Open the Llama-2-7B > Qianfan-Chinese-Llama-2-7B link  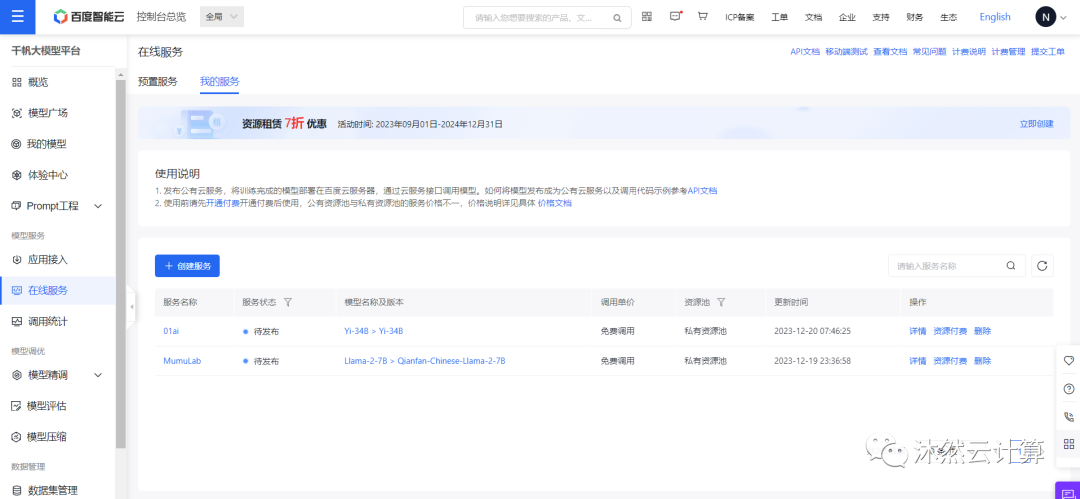pos(425,360)
